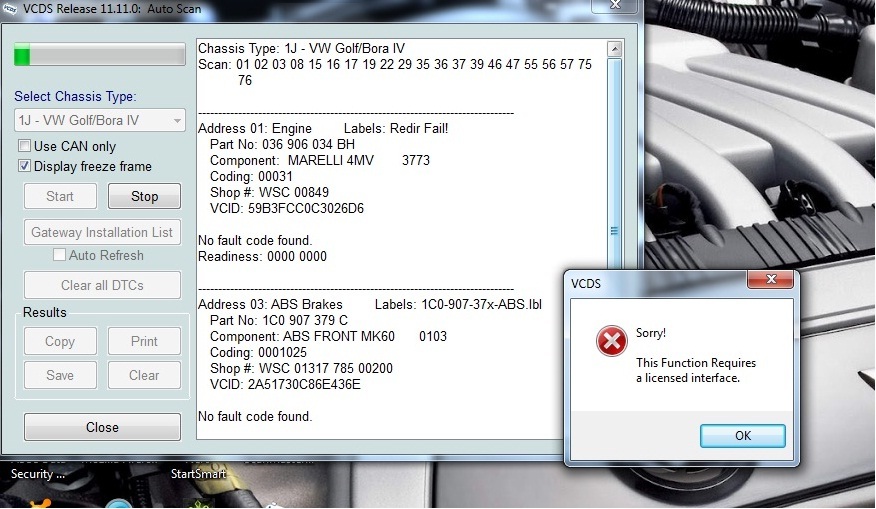Screen dimensions: 876x509
Task: Open the Select Chassis Type dropdown
Action: tap(99, 120)
